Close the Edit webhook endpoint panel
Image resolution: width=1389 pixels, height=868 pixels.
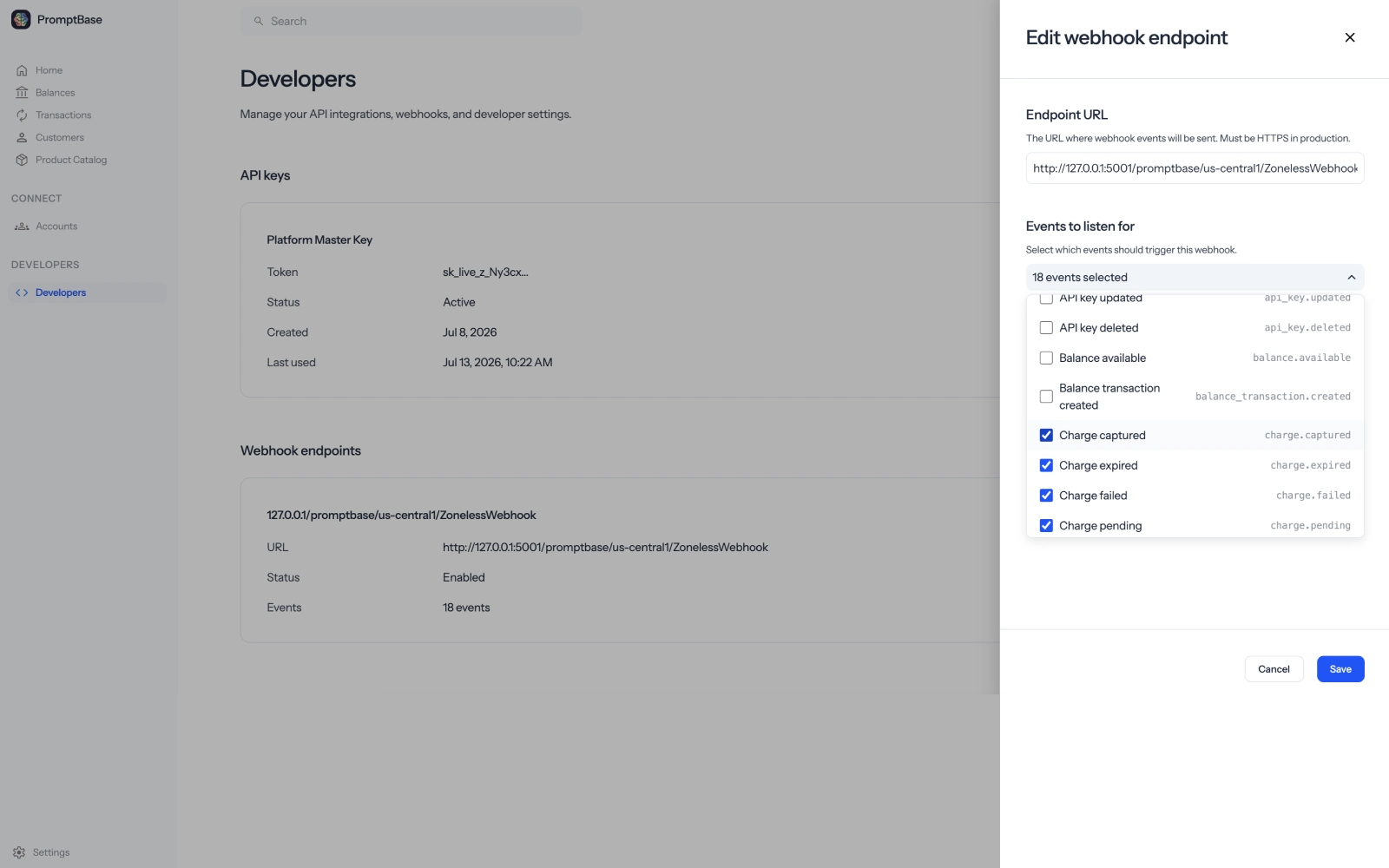coord(1349,37)
